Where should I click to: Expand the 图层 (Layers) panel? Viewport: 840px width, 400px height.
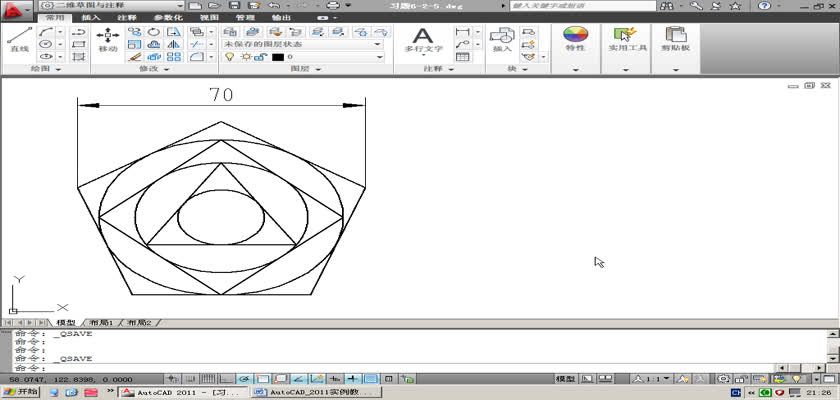pos(306,69)
